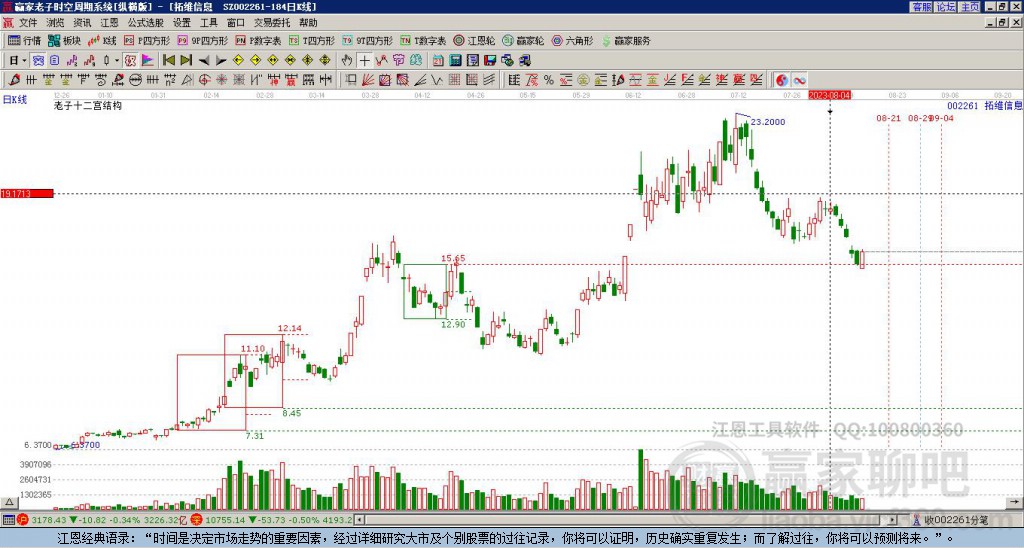Jump to first bar icon
The image size is (1024, 548).
pos(168,61)
